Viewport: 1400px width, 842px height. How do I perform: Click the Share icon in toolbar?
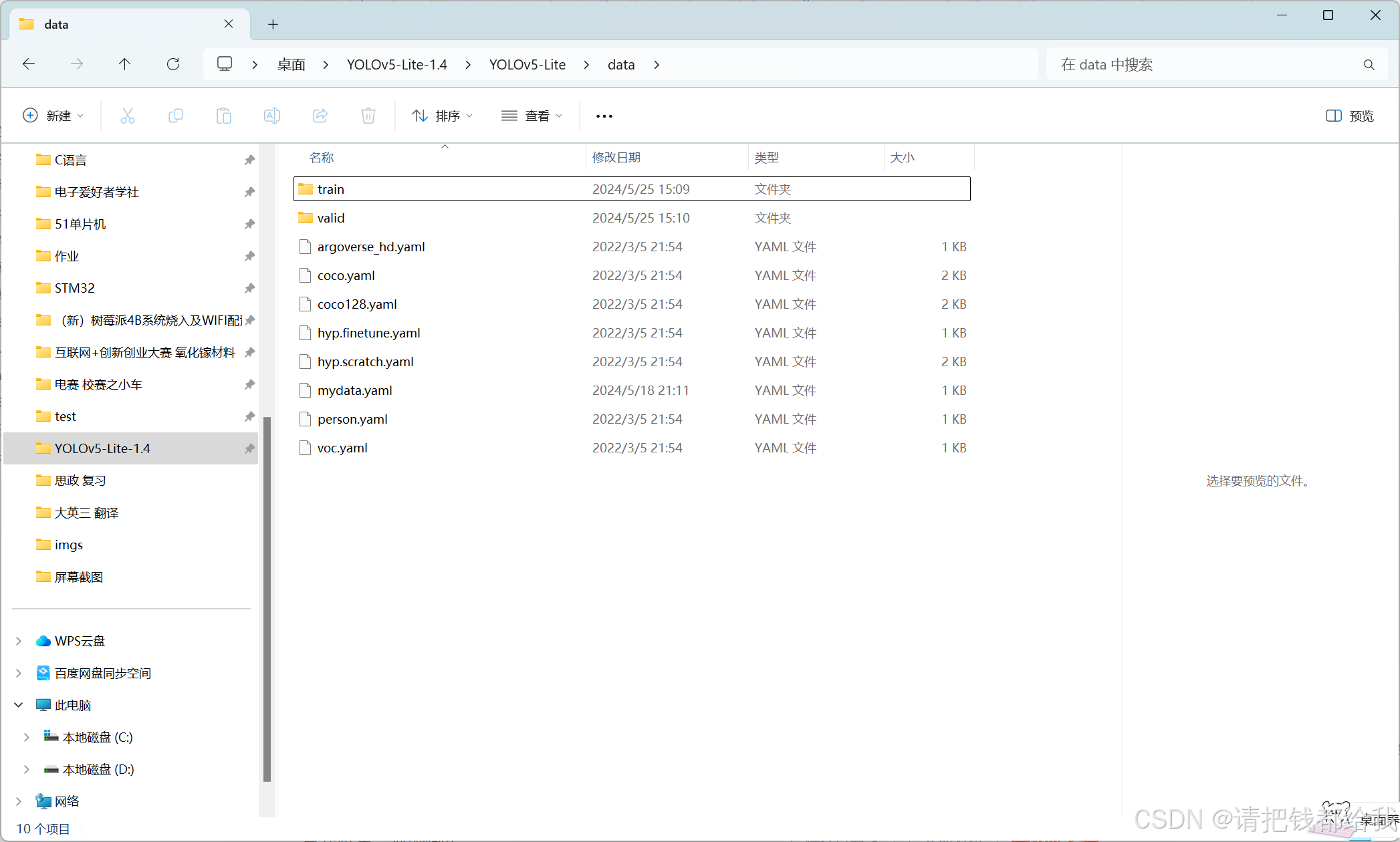pyautogui.click(x=320, y=116)
